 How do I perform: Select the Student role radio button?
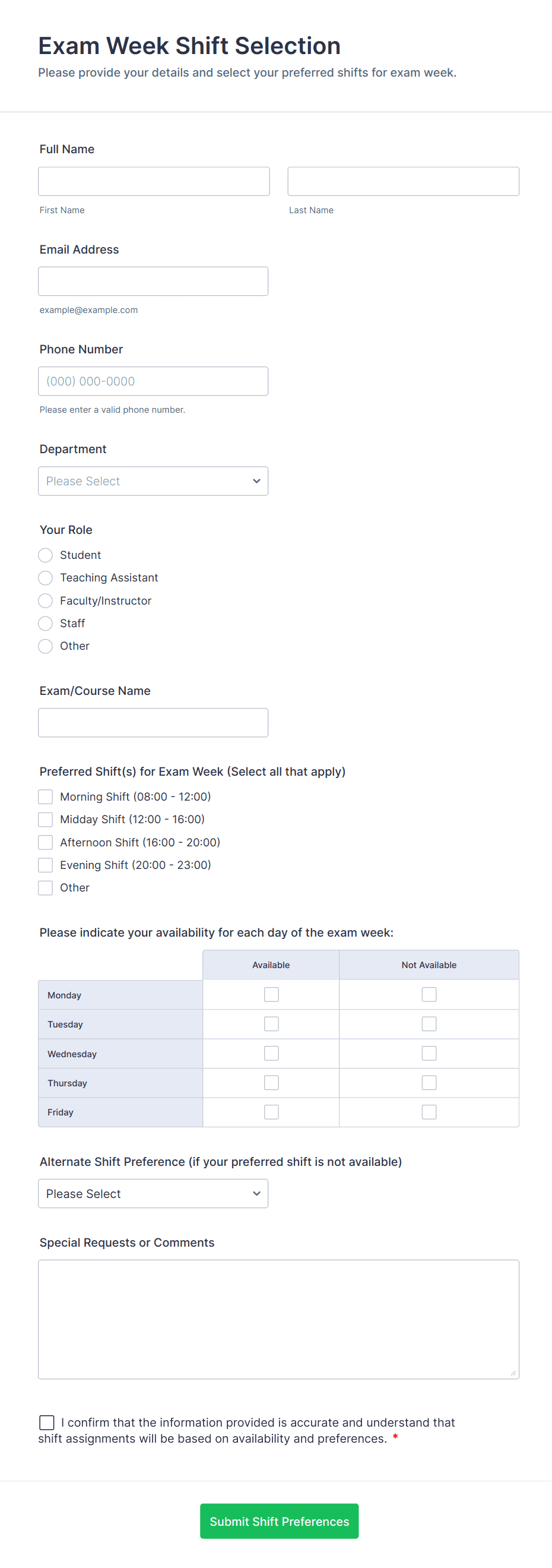pos(46,555)
